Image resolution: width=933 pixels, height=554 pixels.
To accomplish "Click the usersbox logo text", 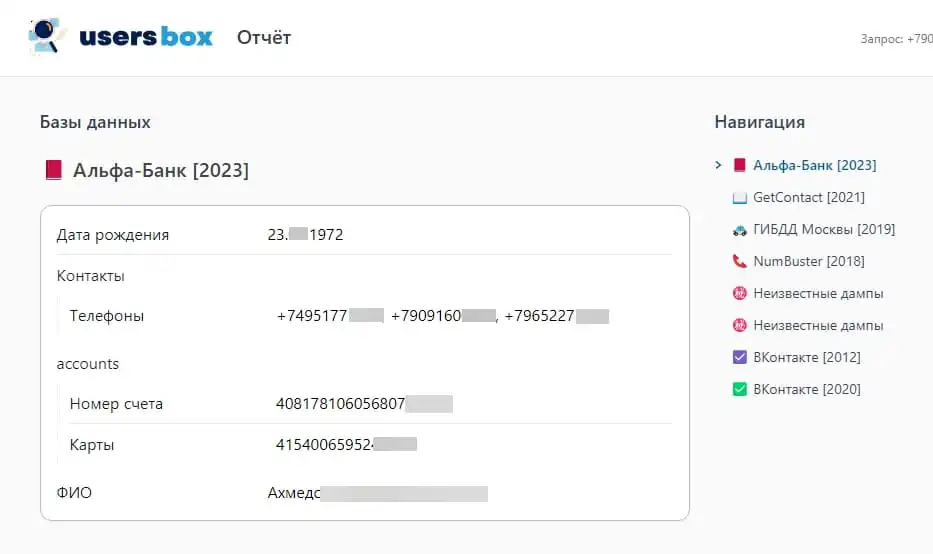I will (145, 37).
